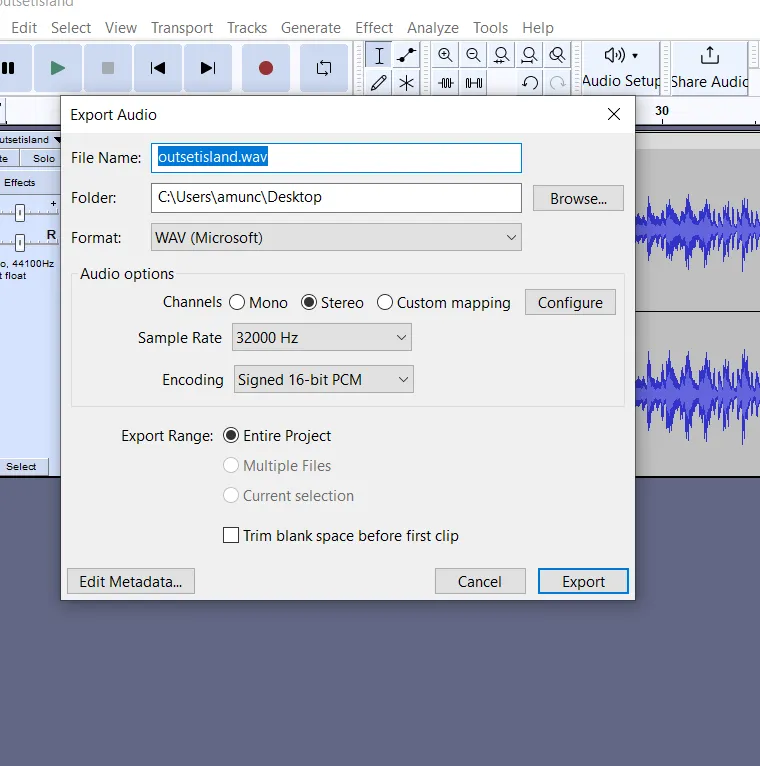Toggle the Loop playback button
The image size is (760, 766).
[x=324, y=68]
